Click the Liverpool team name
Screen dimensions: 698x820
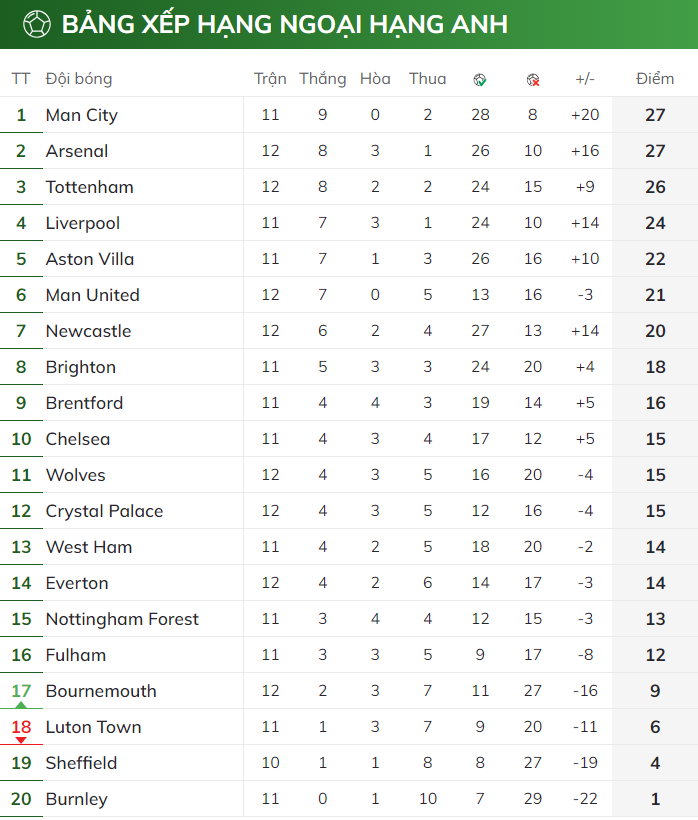click(x=83, y=223)
